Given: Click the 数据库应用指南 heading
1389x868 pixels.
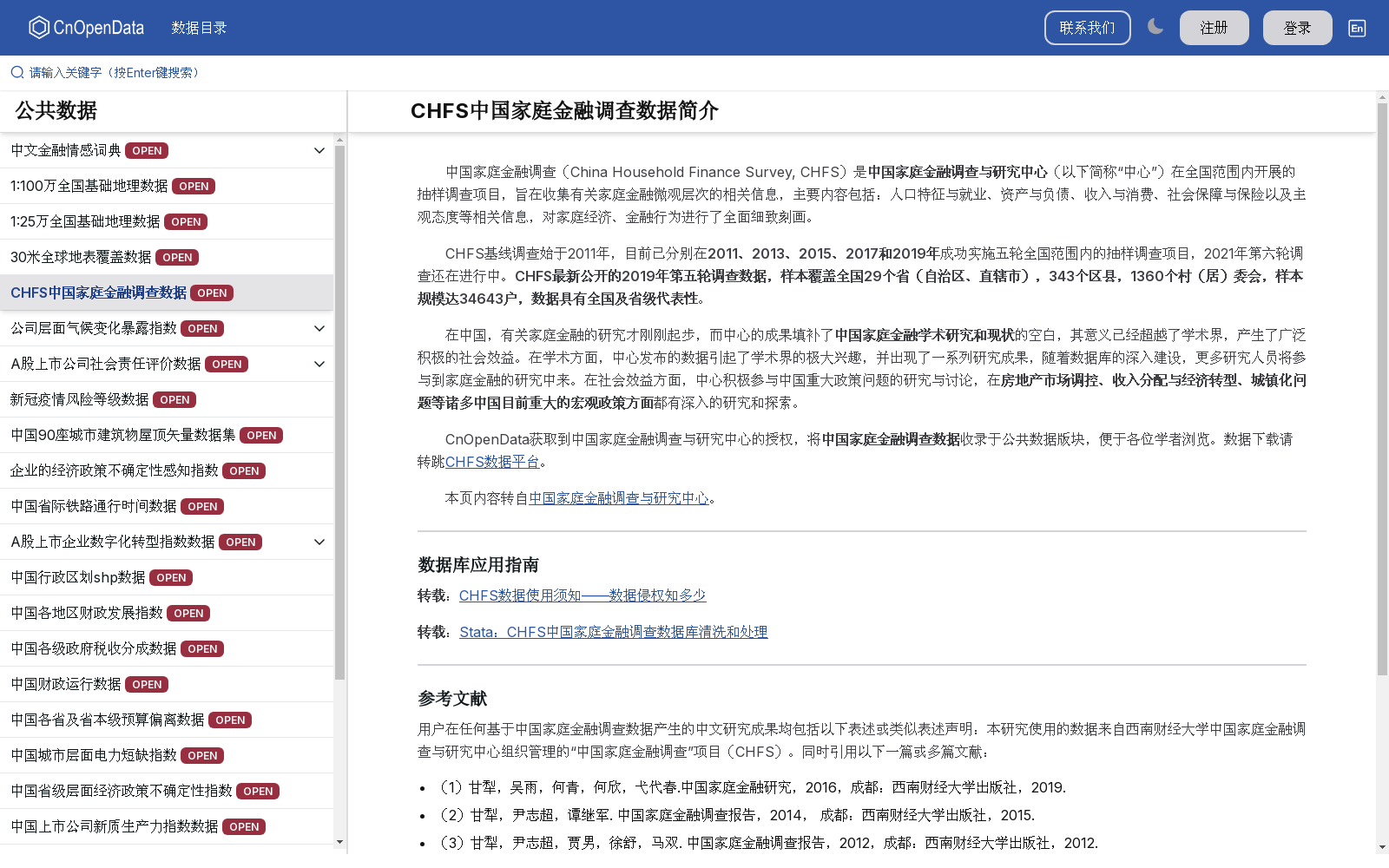Looking at the screenshot, I should pos(478,565).
